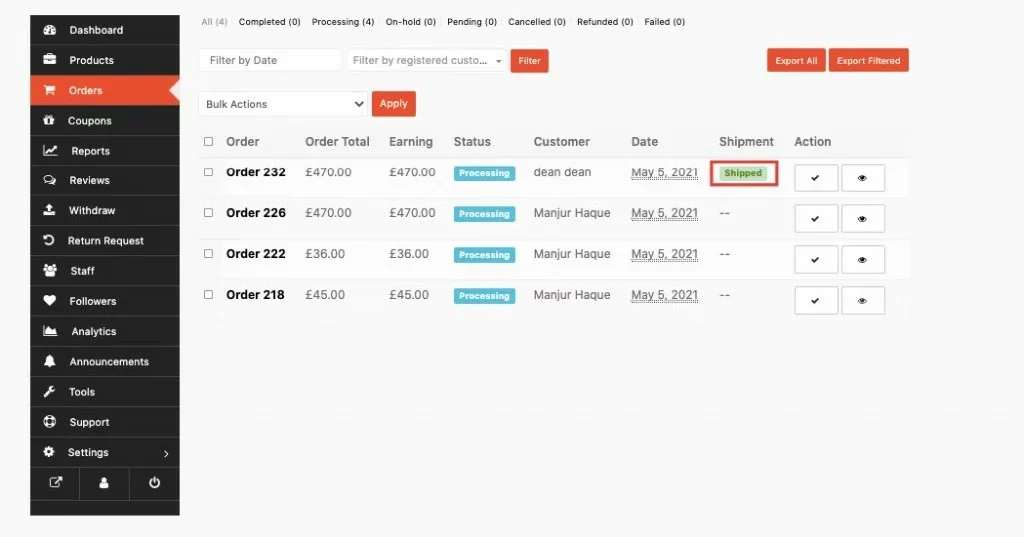Click the Filter by Date field
This screenshot has height=537, width=1024.
[270, 60]
